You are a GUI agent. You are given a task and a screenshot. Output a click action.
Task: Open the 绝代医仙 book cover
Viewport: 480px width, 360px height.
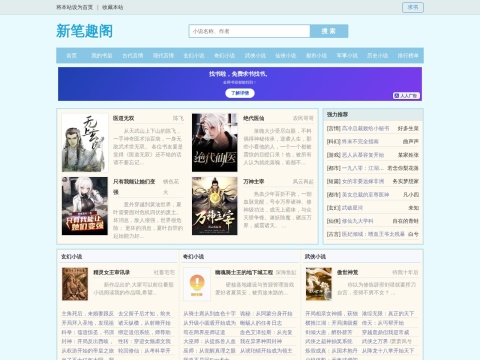tap(215, 143)
